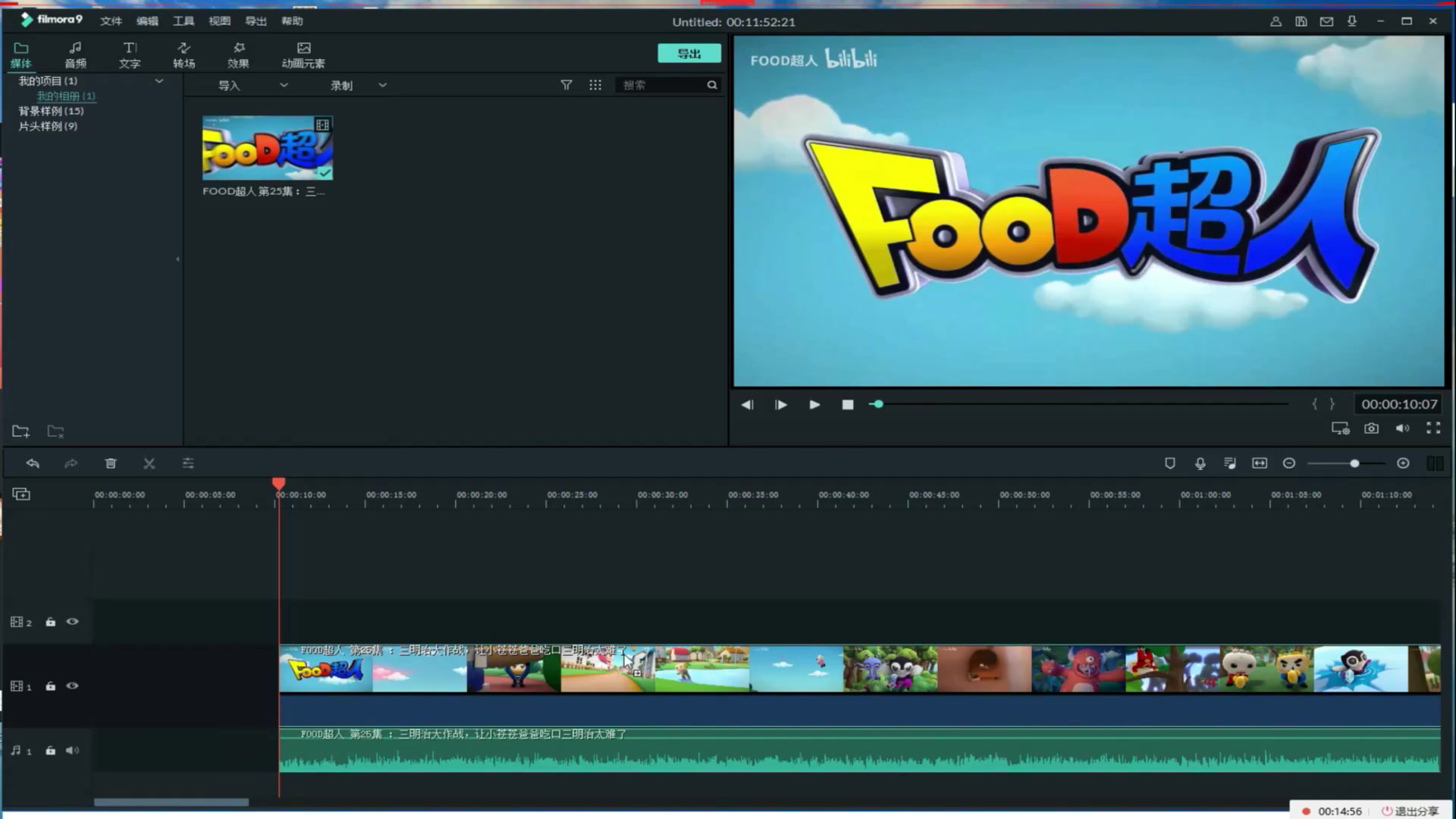Click the timeline horizontal scrollbar
Screen dimensions: 1456x819
coord(171,802)
